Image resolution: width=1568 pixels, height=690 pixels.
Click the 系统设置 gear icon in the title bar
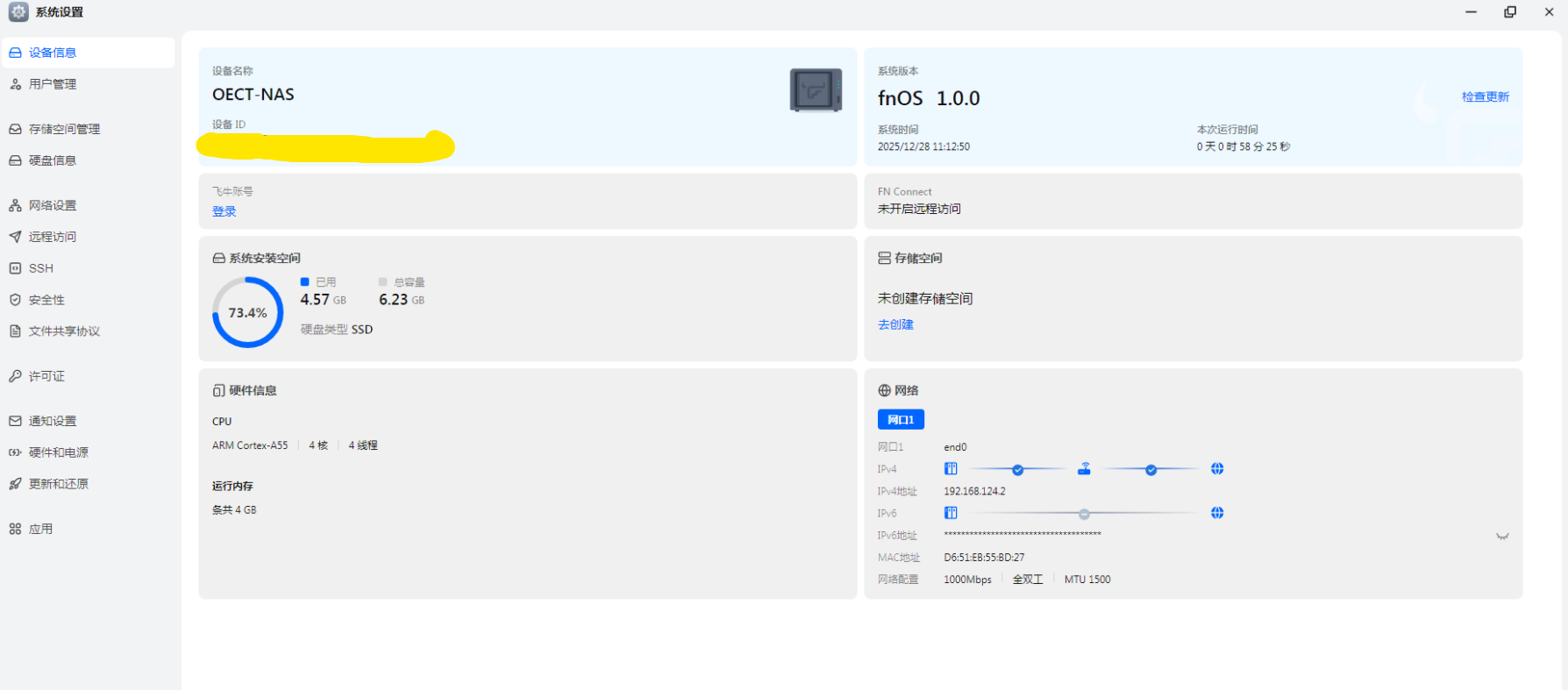(x=18, y=12)
